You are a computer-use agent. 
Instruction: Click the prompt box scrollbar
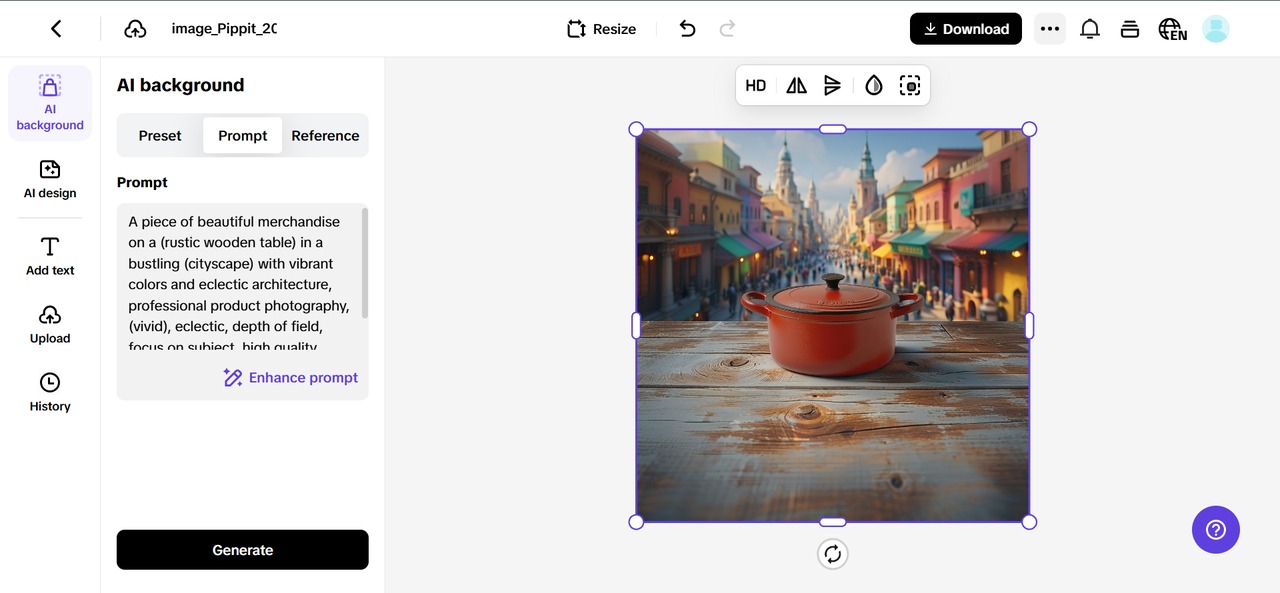pos(365,264)
